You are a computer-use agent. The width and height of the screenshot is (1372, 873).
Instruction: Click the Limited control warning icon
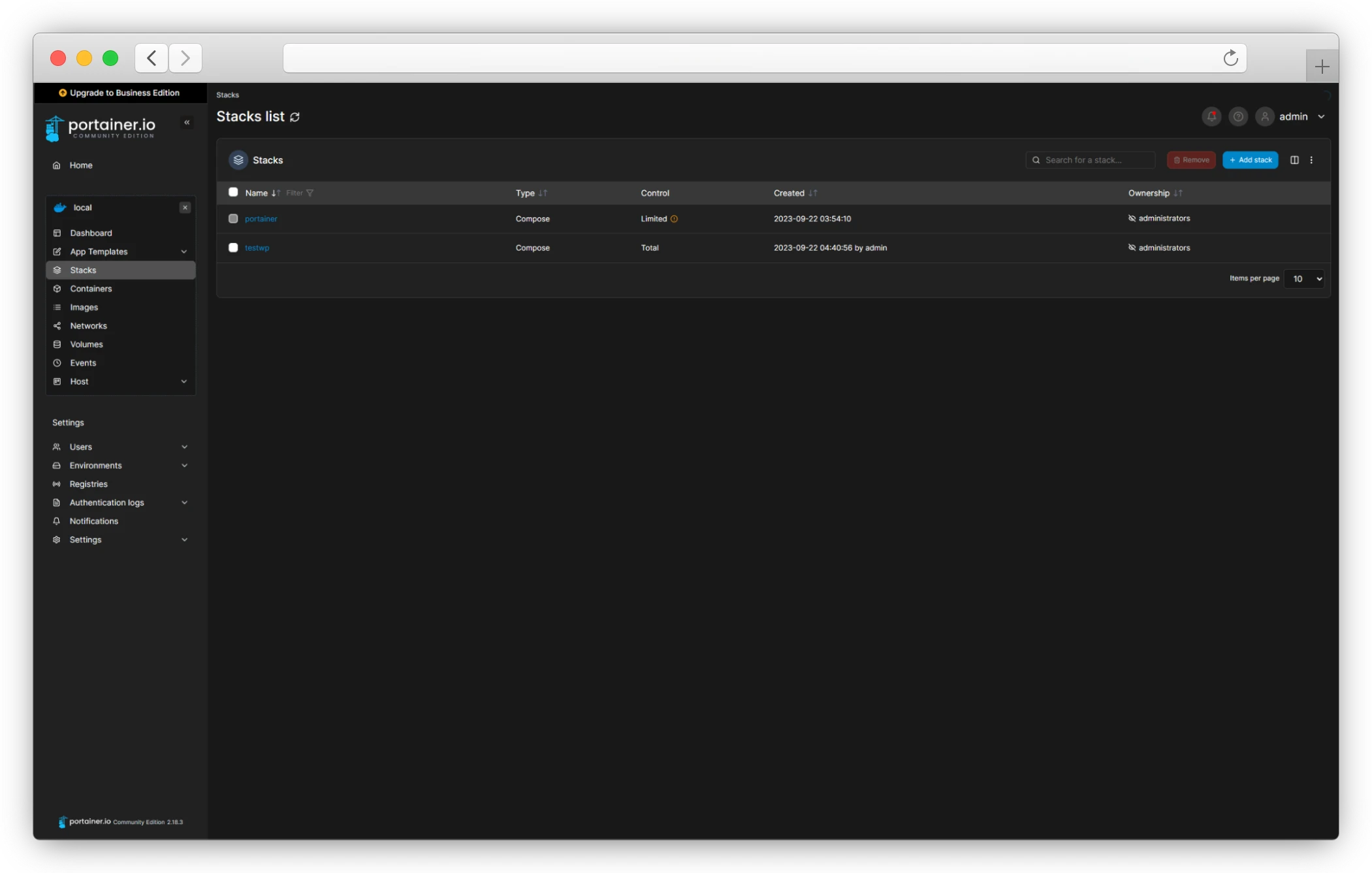[674, 219]
